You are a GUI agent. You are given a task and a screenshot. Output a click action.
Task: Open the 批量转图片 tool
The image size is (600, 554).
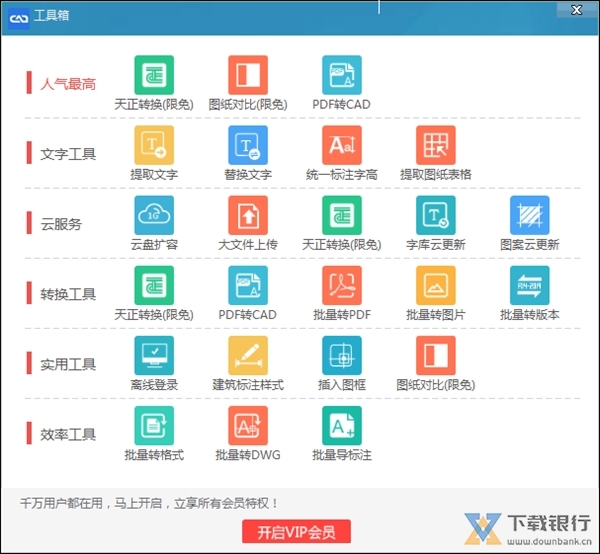pos(436,285)
